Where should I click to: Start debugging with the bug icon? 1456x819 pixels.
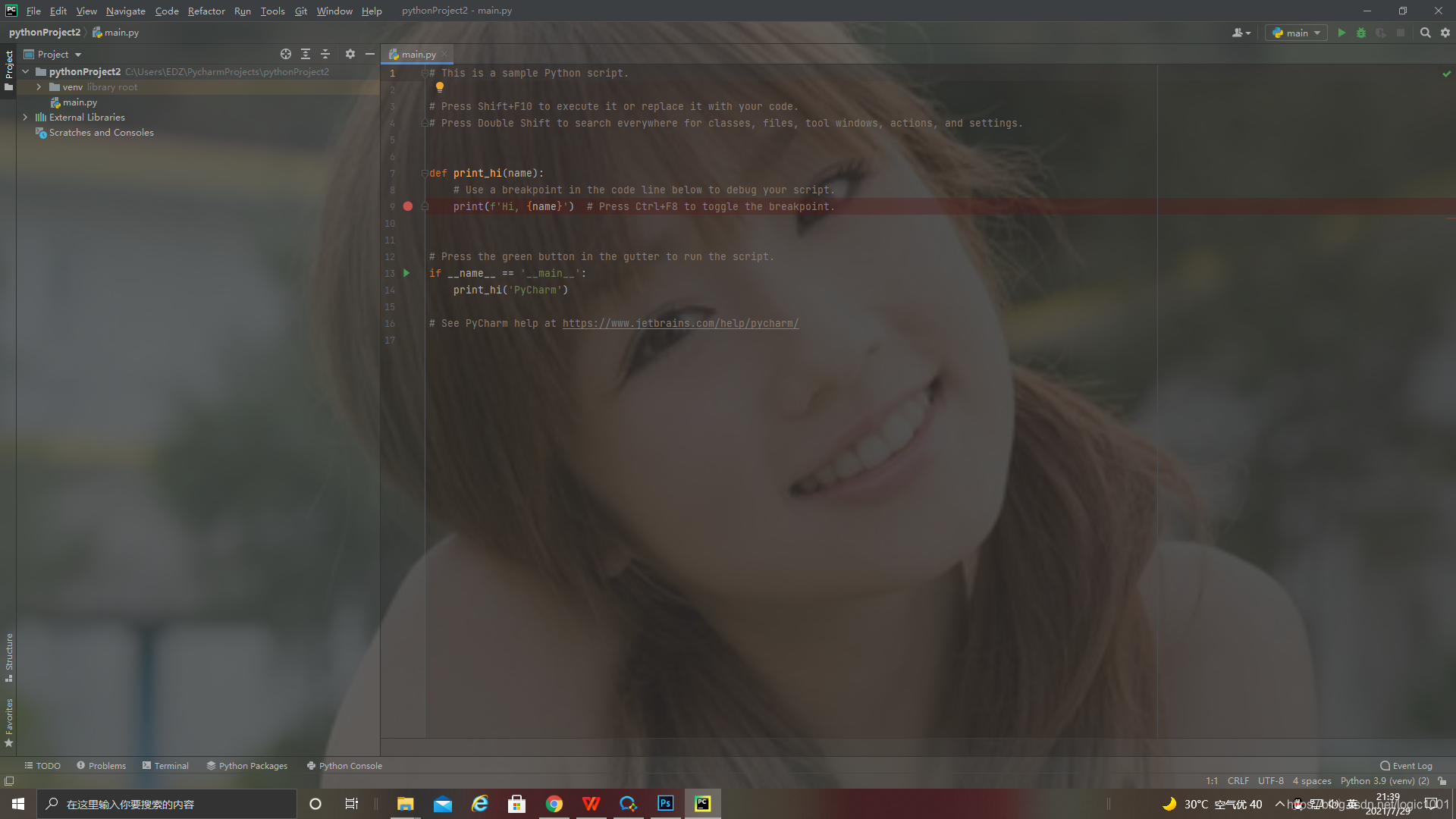(x=1361, y=33)
